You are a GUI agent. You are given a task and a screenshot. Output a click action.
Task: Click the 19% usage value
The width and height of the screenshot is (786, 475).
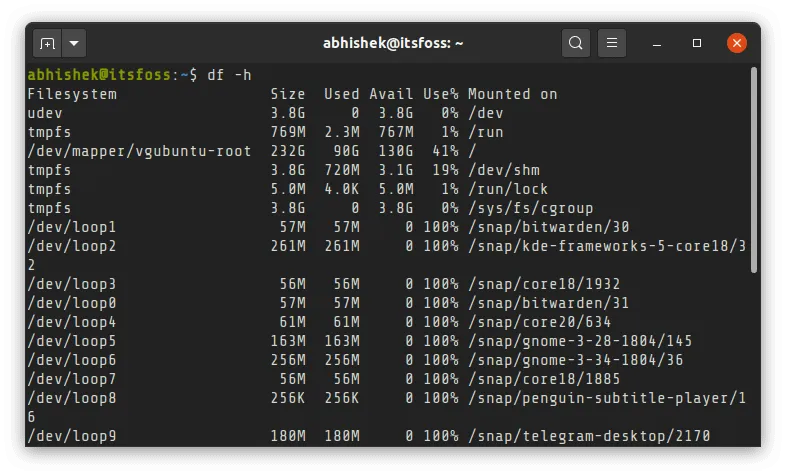click(x=445, y=170)
